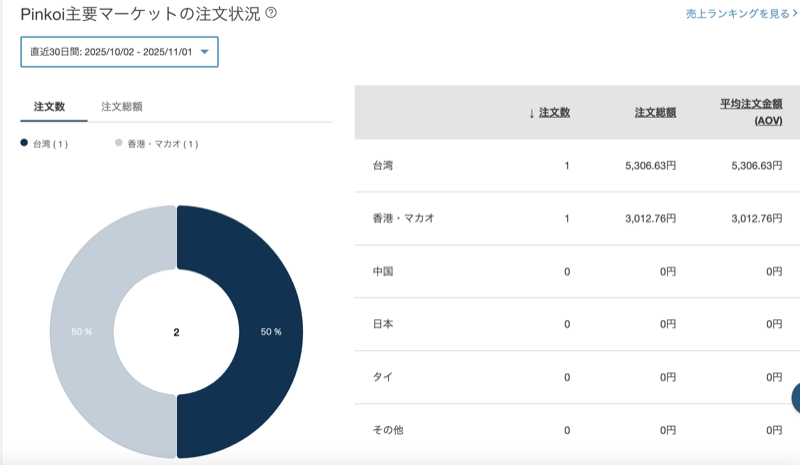Viewport: 800px width, 465px height.
Task: Click the help question mark icon beside title
Action: (x=271, y=14)
